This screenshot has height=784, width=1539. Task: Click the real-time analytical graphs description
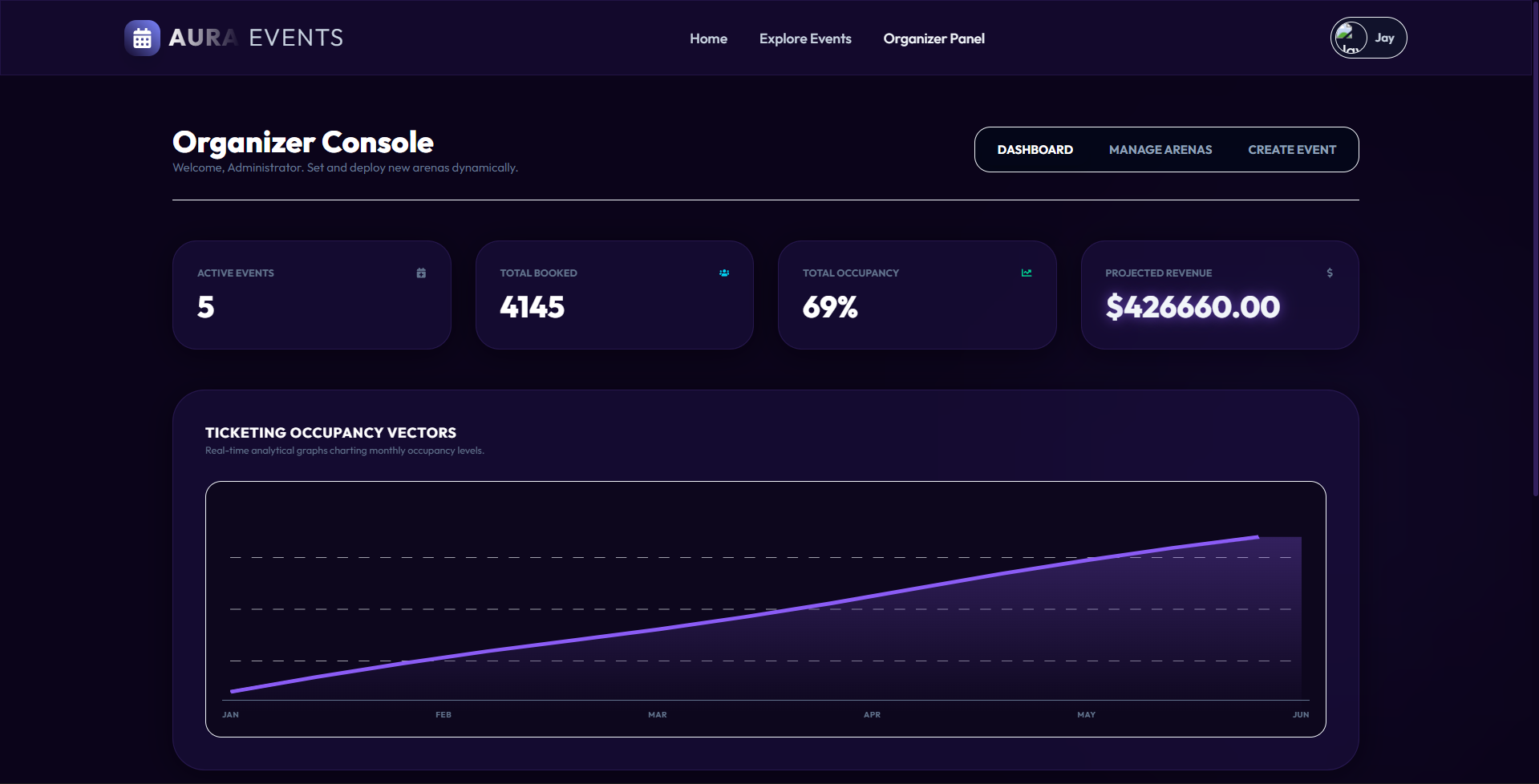pos(345,451)
